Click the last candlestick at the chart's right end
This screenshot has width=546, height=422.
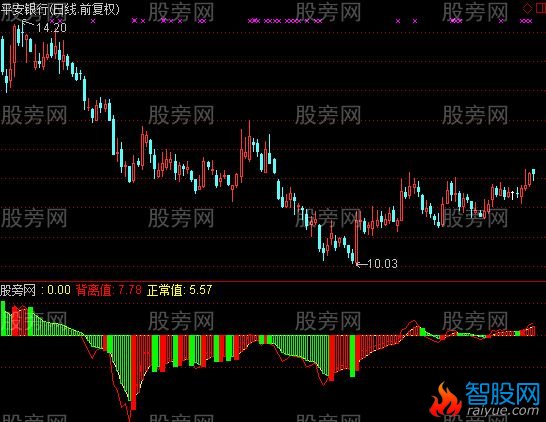533,174
